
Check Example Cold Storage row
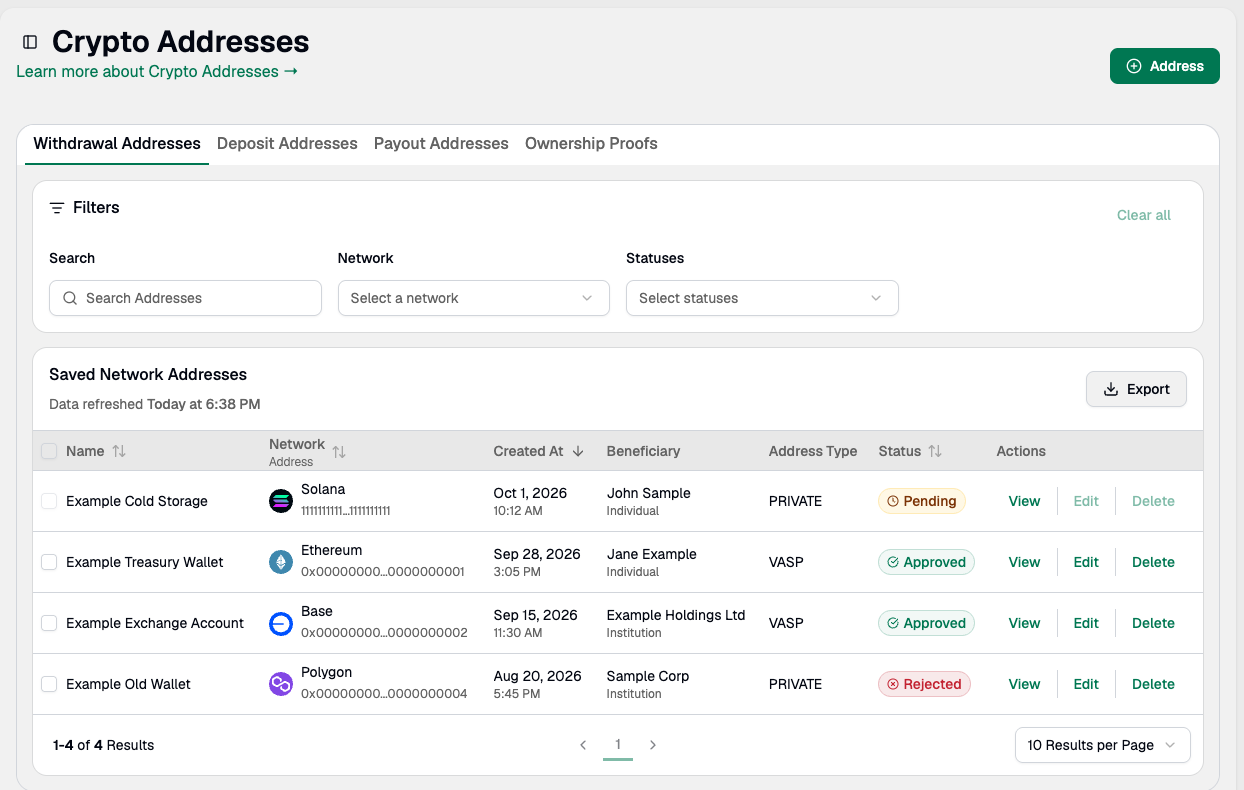pos(49,501)
